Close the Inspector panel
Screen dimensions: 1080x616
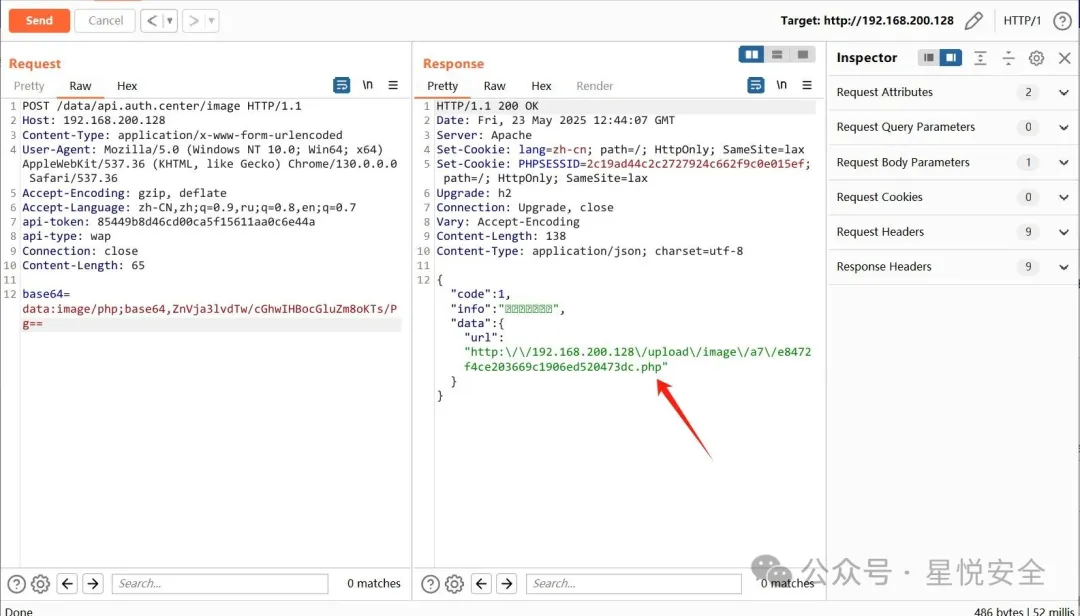pos(1065,58)
